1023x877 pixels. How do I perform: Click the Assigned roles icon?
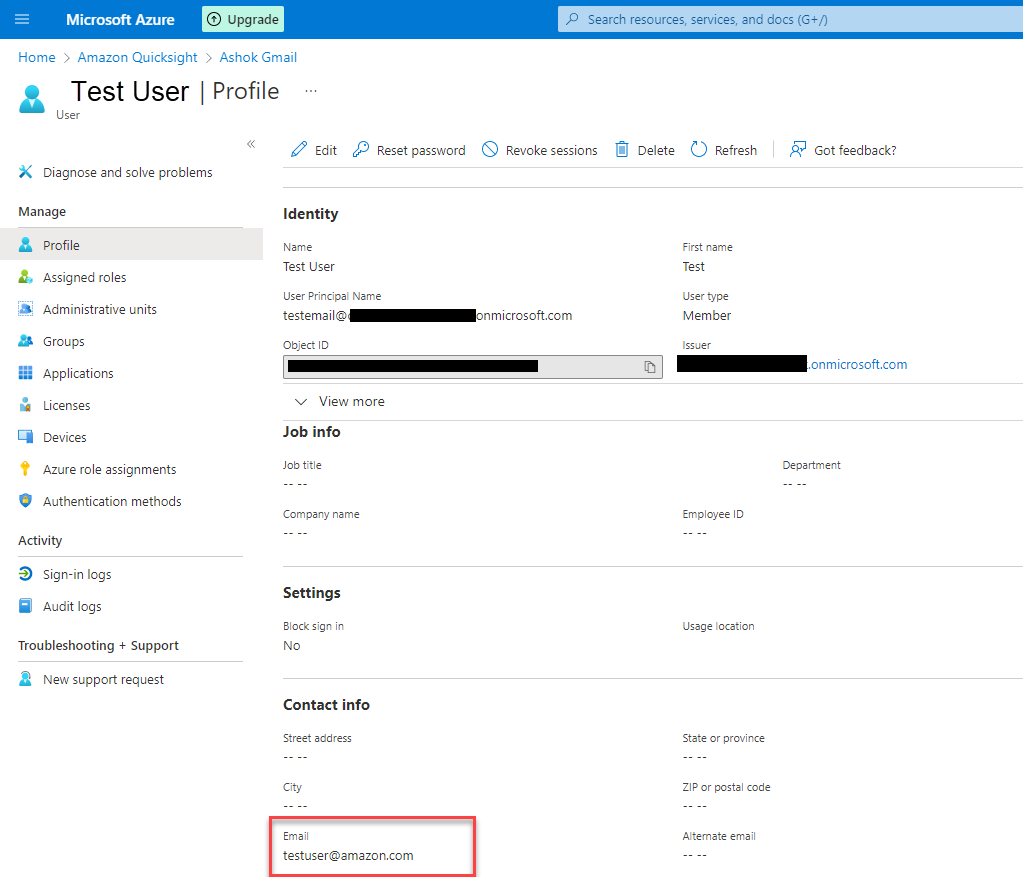(25, 277)
